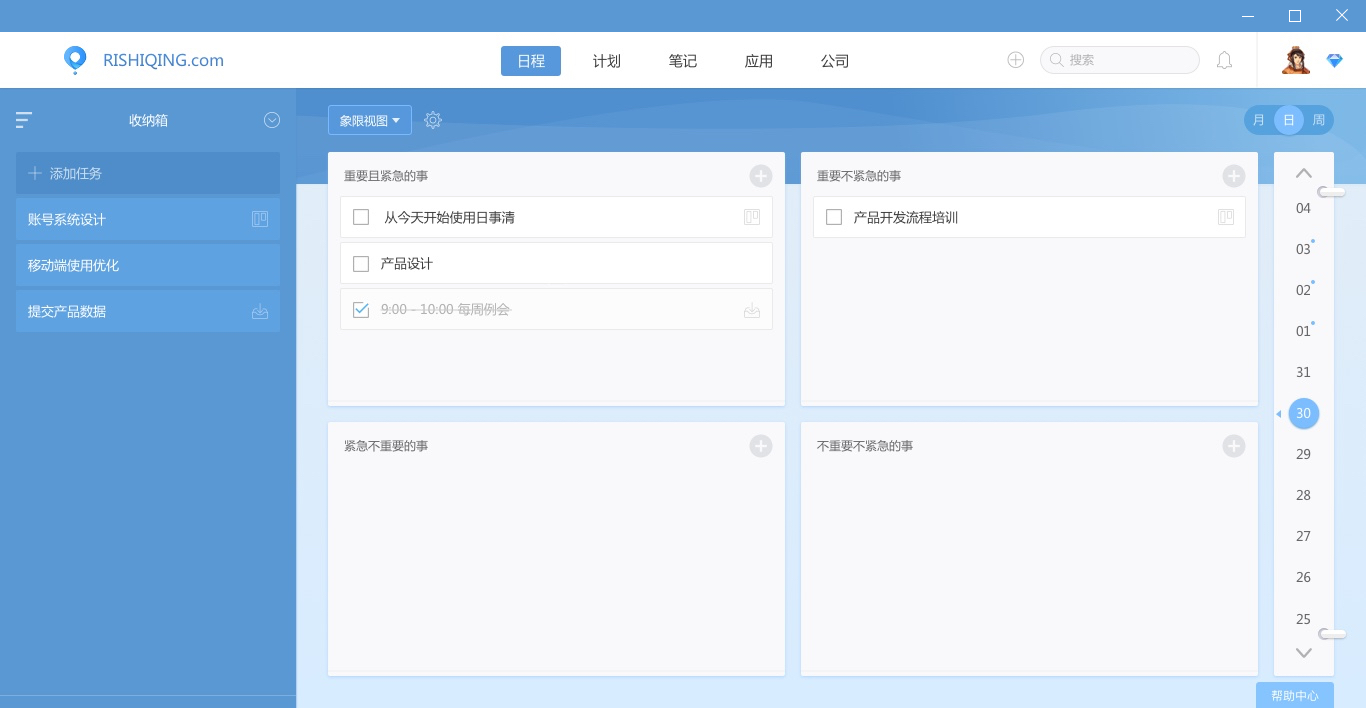Screen dimensions: 1366x708
Task: Uncheck the 每周例会 completed task
Action: pos(361,310)
